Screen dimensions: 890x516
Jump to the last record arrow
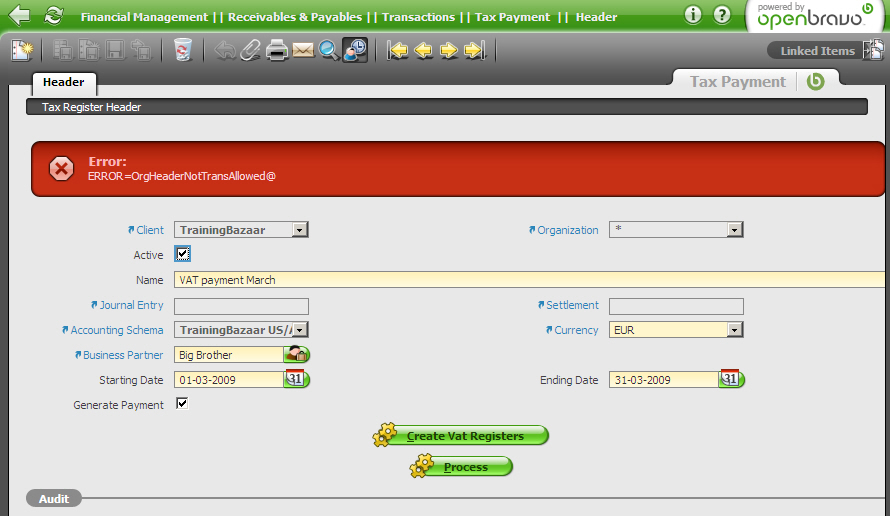pos(475,51)
